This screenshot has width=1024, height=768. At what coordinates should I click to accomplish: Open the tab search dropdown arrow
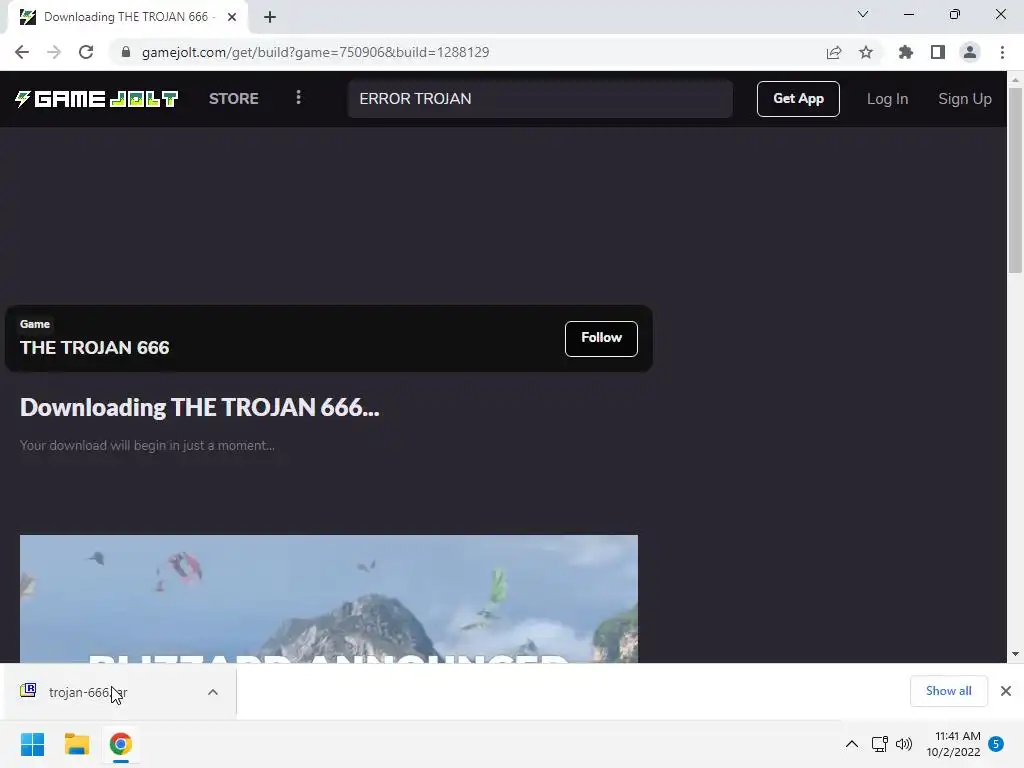[863, 14]
